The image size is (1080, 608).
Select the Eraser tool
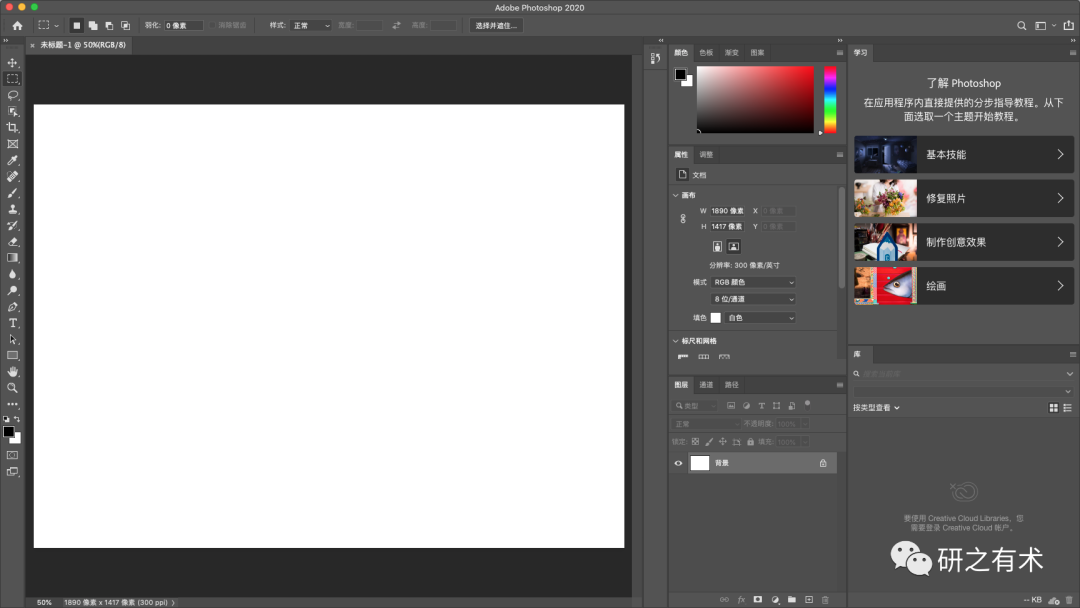12,242
